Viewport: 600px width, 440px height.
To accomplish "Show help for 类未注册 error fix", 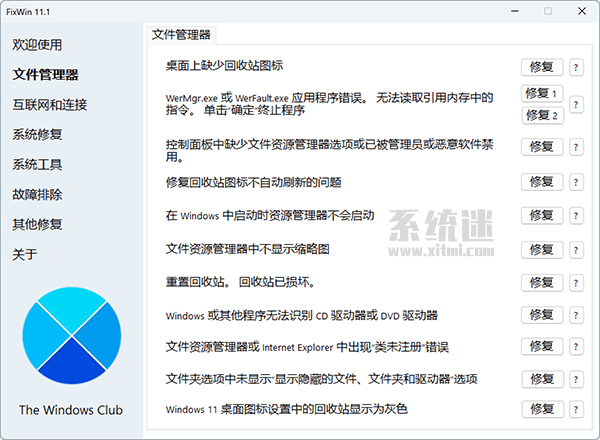I will pos(576,346).
